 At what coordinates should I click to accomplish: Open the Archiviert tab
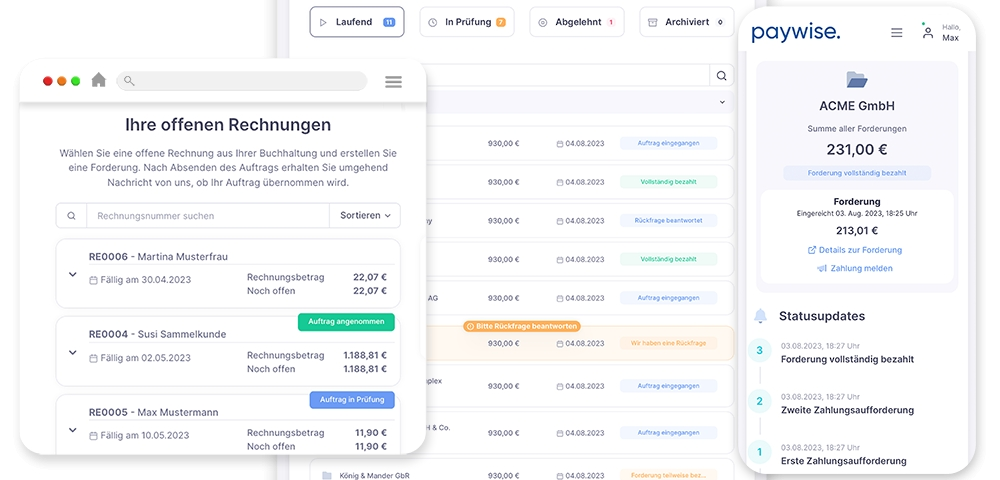[686, 22]
